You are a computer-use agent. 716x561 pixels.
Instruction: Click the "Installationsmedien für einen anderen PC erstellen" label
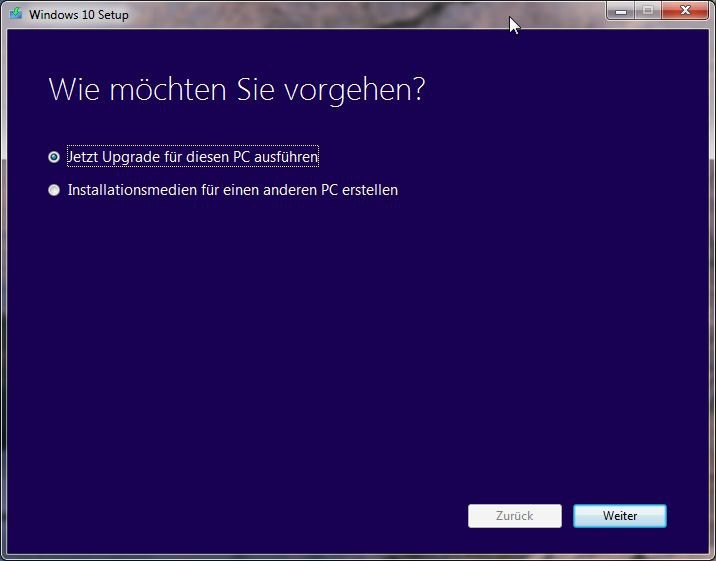pos(232,190)
